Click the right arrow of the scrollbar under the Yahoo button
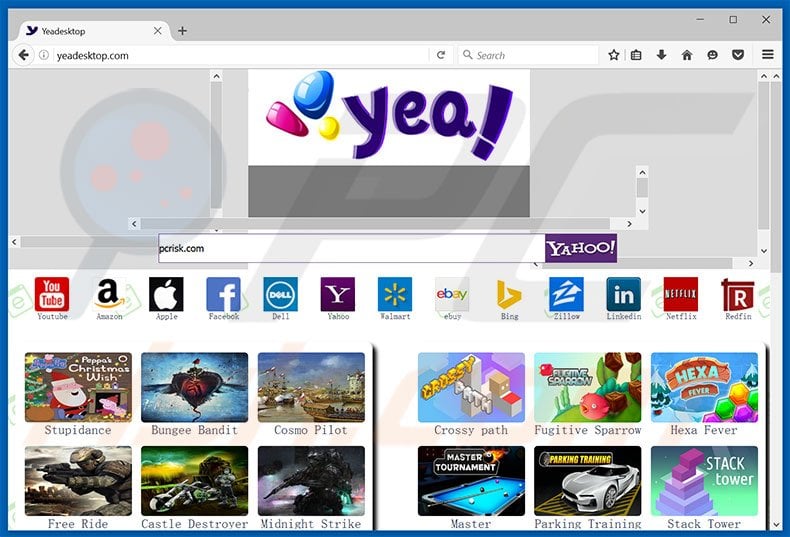 (x=751, y=263)
